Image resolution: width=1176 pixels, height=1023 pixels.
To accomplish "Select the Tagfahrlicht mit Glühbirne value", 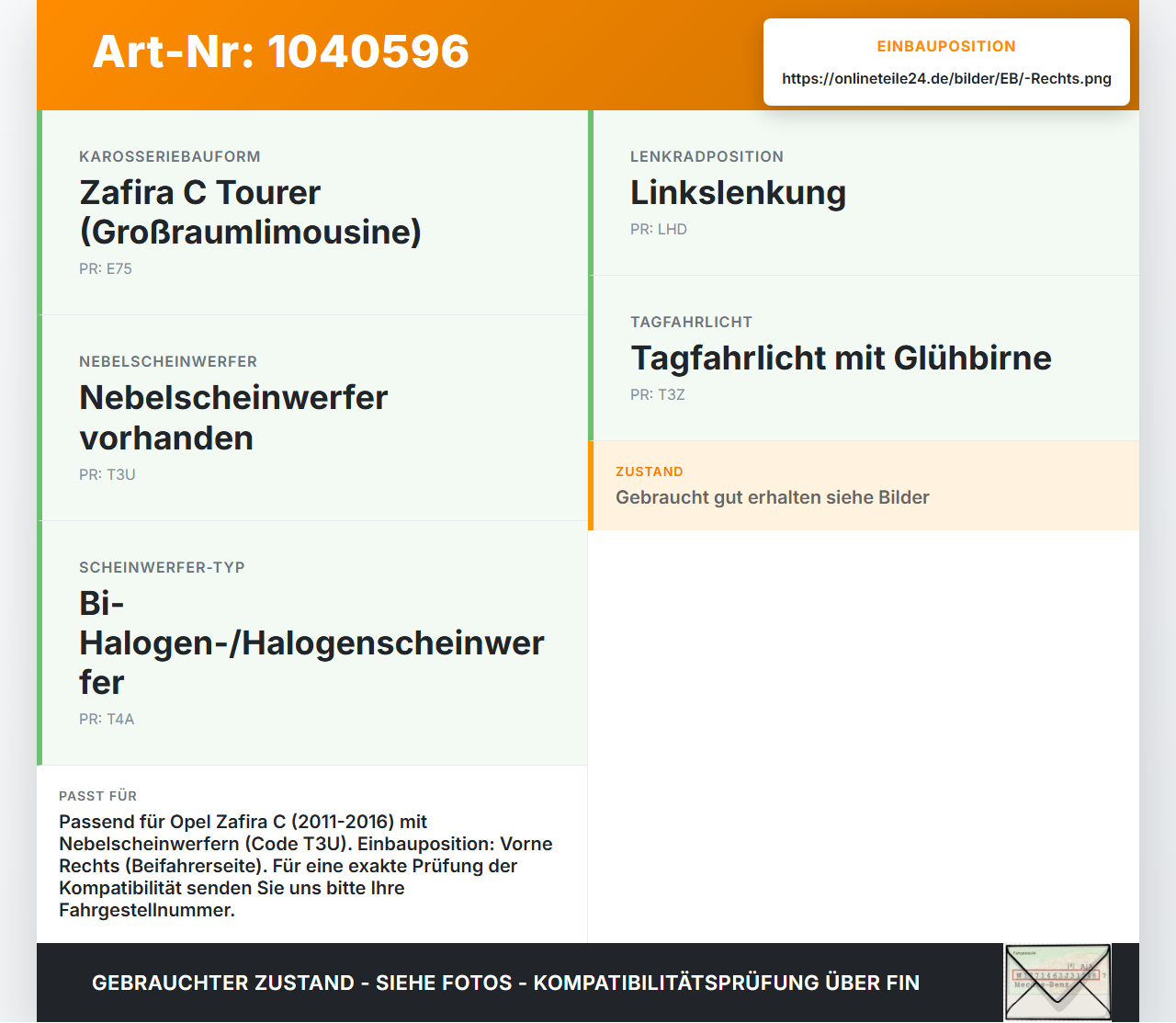I will (x=841, y=358).
